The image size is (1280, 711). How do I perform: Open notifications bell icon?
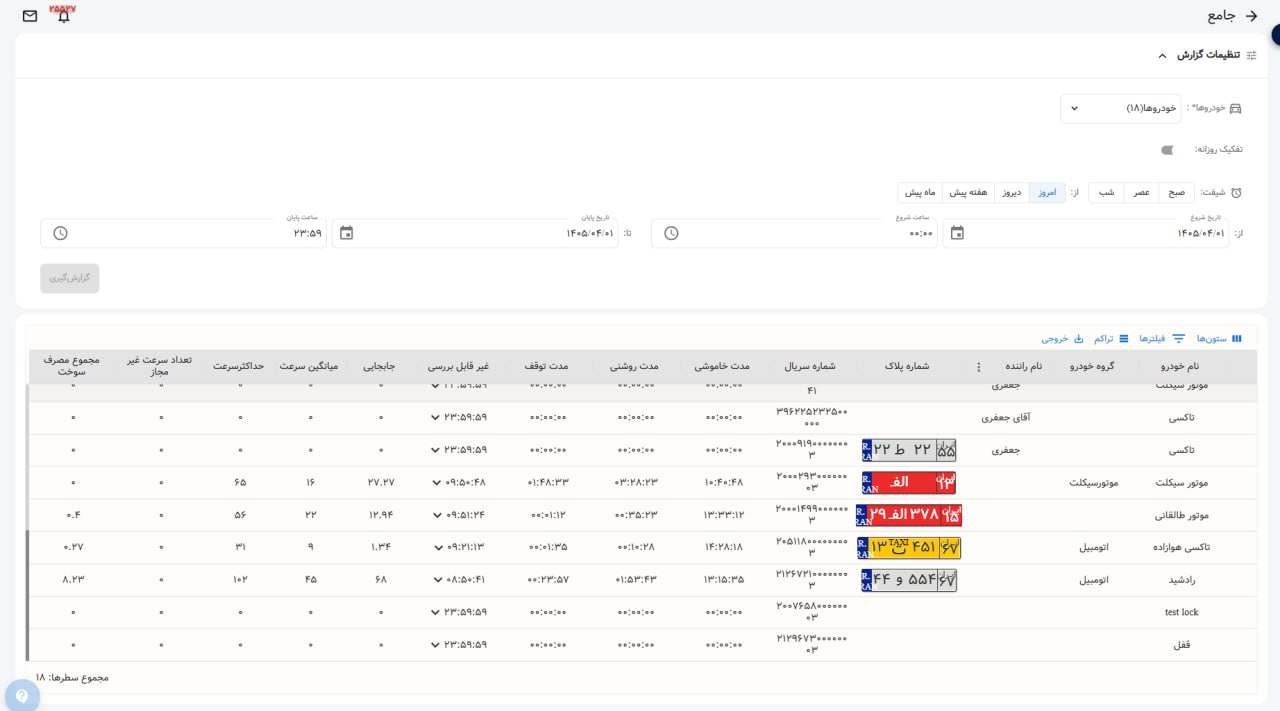(x=64, y=16)
